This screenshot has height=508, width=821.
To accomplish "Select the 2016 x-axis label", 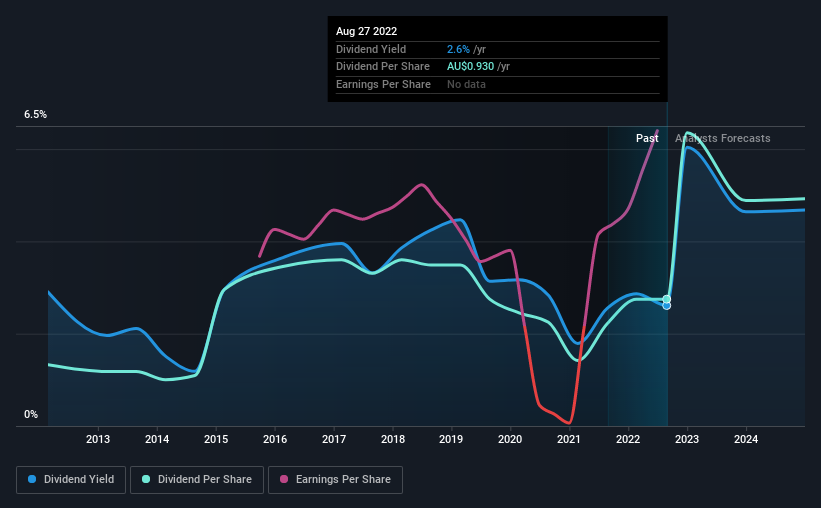I will click(x=275, y=439).
